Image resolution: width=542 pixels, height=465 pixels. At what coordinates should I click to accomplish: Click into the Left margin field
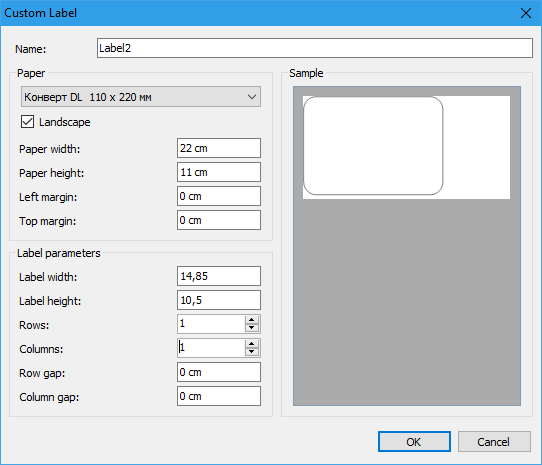pos(219,196)
